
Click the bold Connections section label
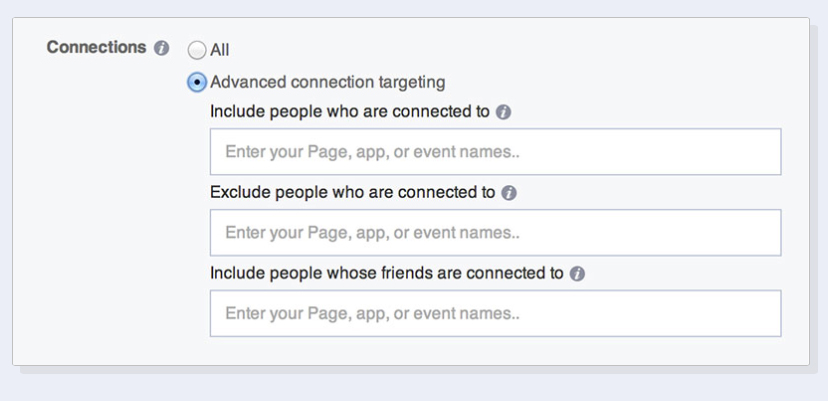coord(96,48)
